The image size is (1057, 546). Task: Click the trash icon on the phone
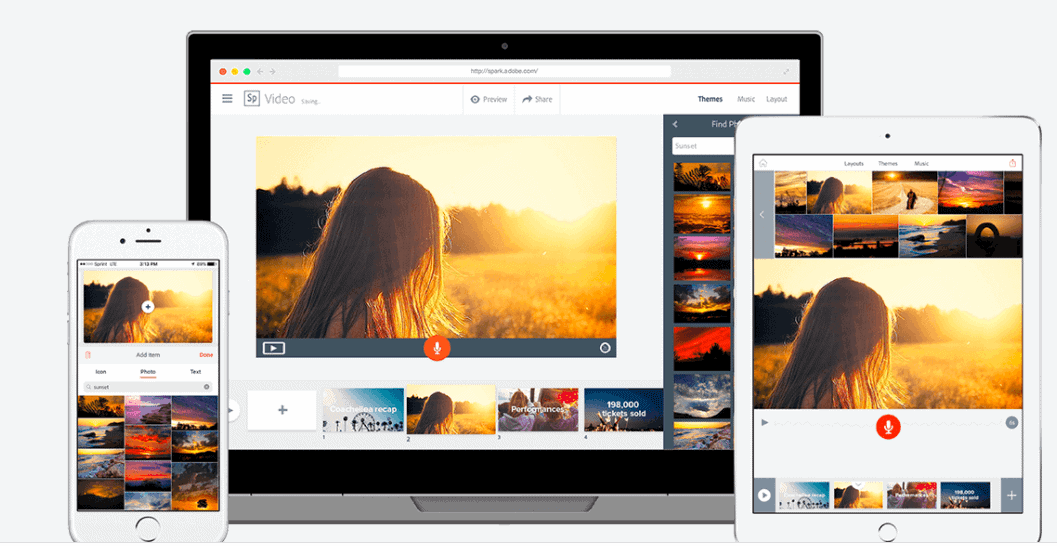click(88, 355)
